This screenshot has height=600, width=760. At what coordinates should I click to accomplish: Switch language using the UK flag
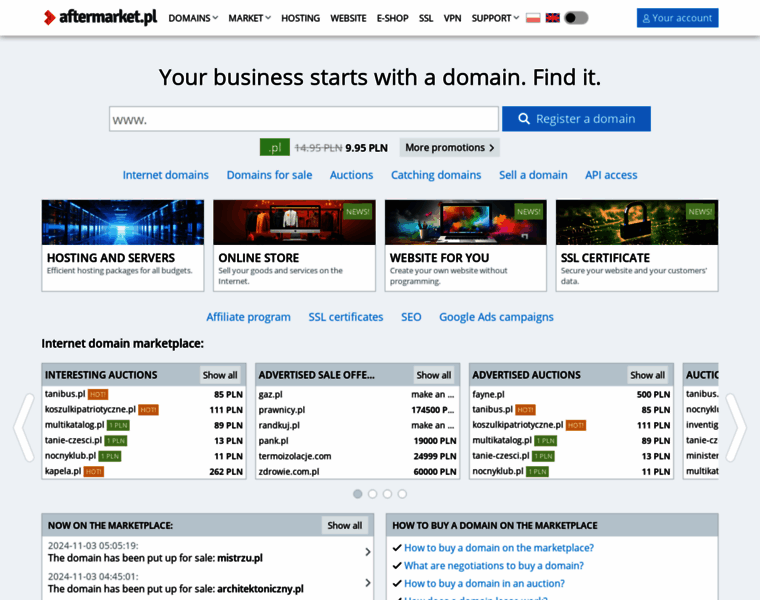[x=552, y=18]
